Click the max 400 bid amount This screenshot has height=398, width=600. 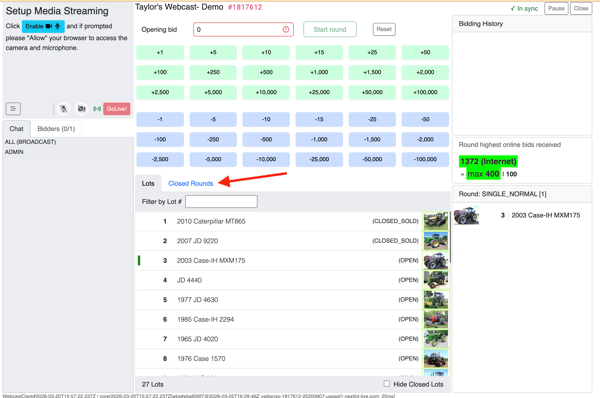[483, 174]
